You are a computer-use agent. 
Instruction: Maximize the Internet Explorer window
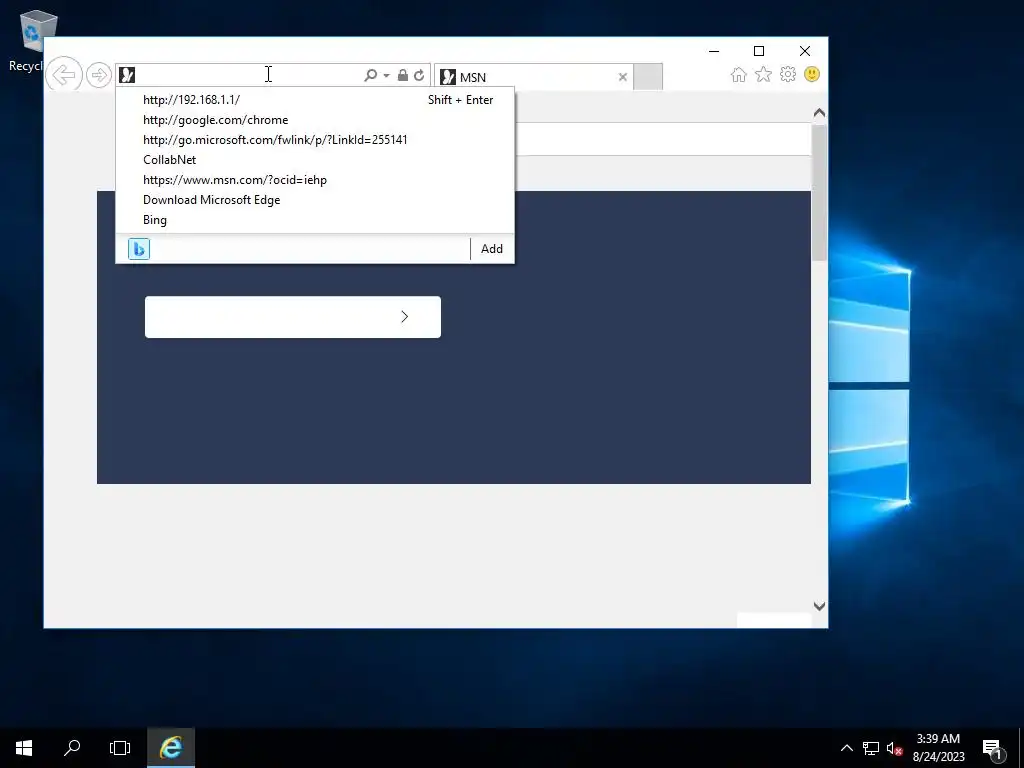[759, 51]
